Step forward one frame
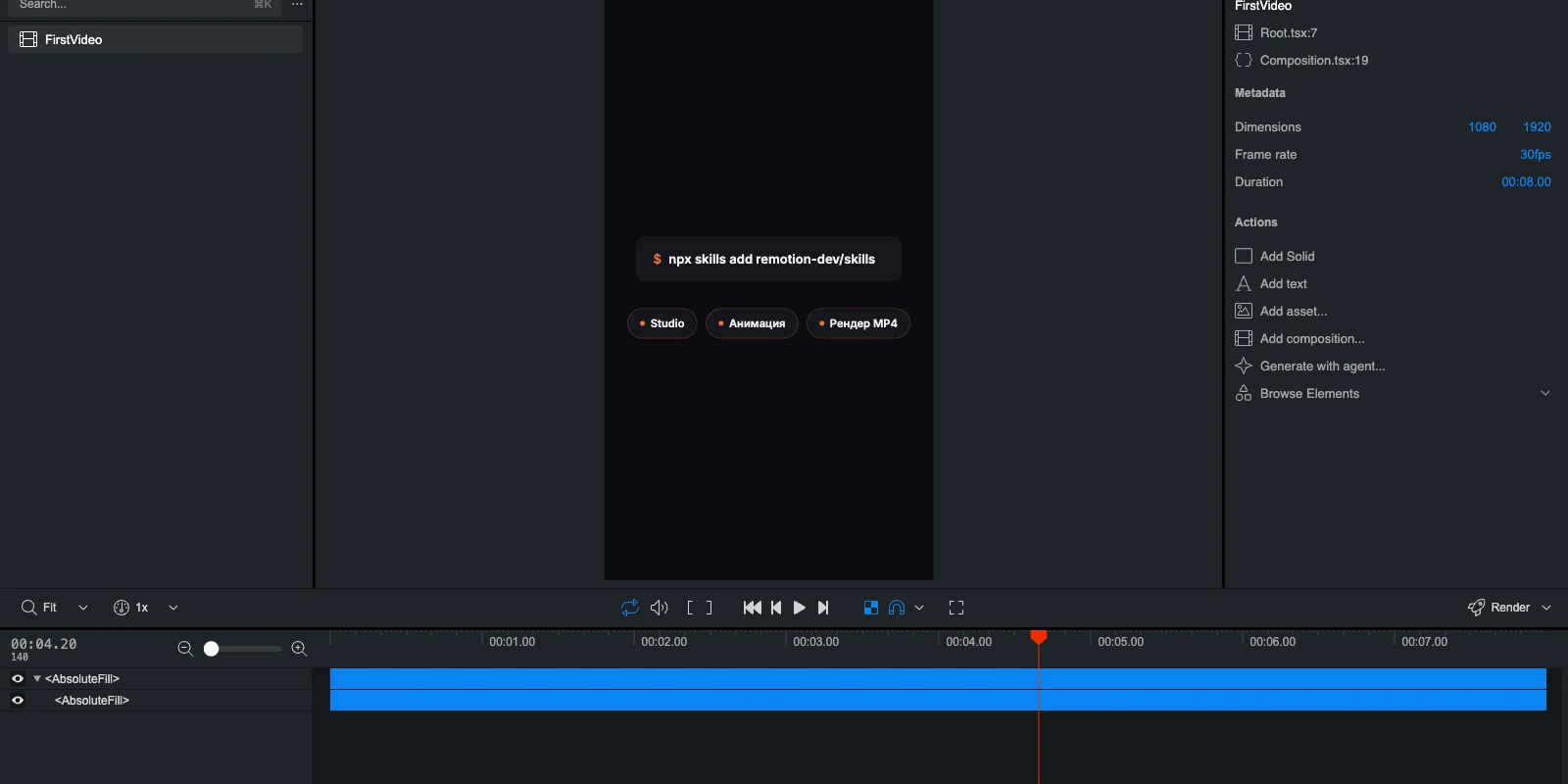This screenshot has width=1568, height=784. [823, 608]
